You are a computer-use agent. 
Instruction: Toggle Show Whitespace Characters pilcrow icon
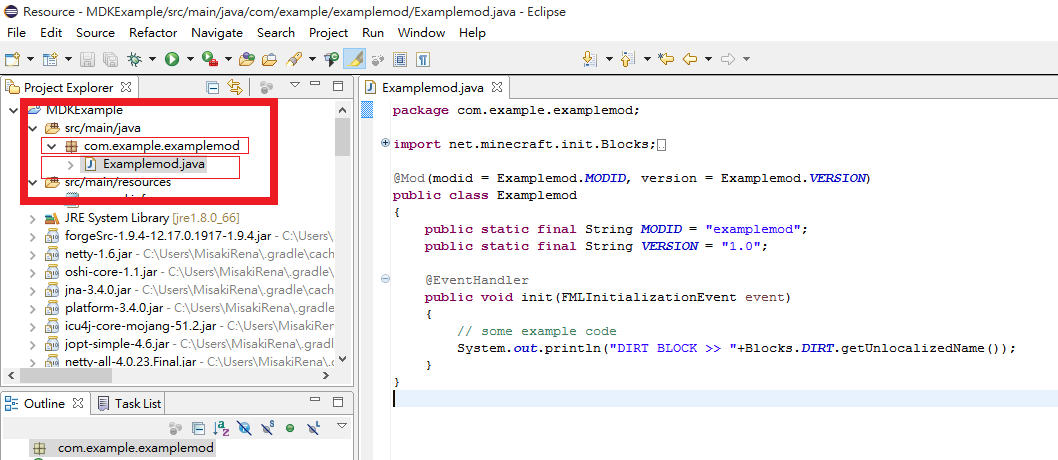(x=422, y=59)
